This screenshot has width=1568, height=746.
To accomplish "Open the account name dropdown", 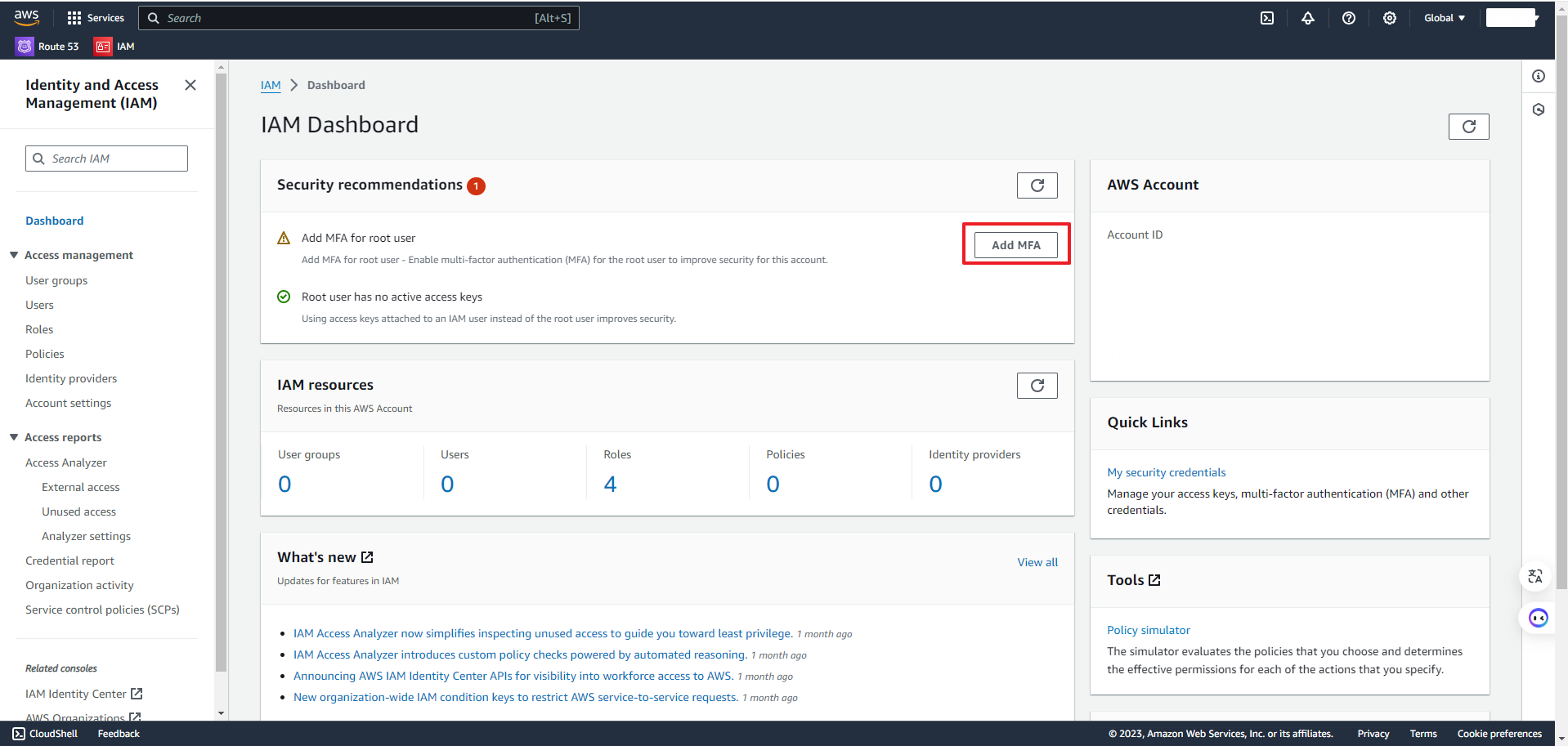I will [1512, 18].
